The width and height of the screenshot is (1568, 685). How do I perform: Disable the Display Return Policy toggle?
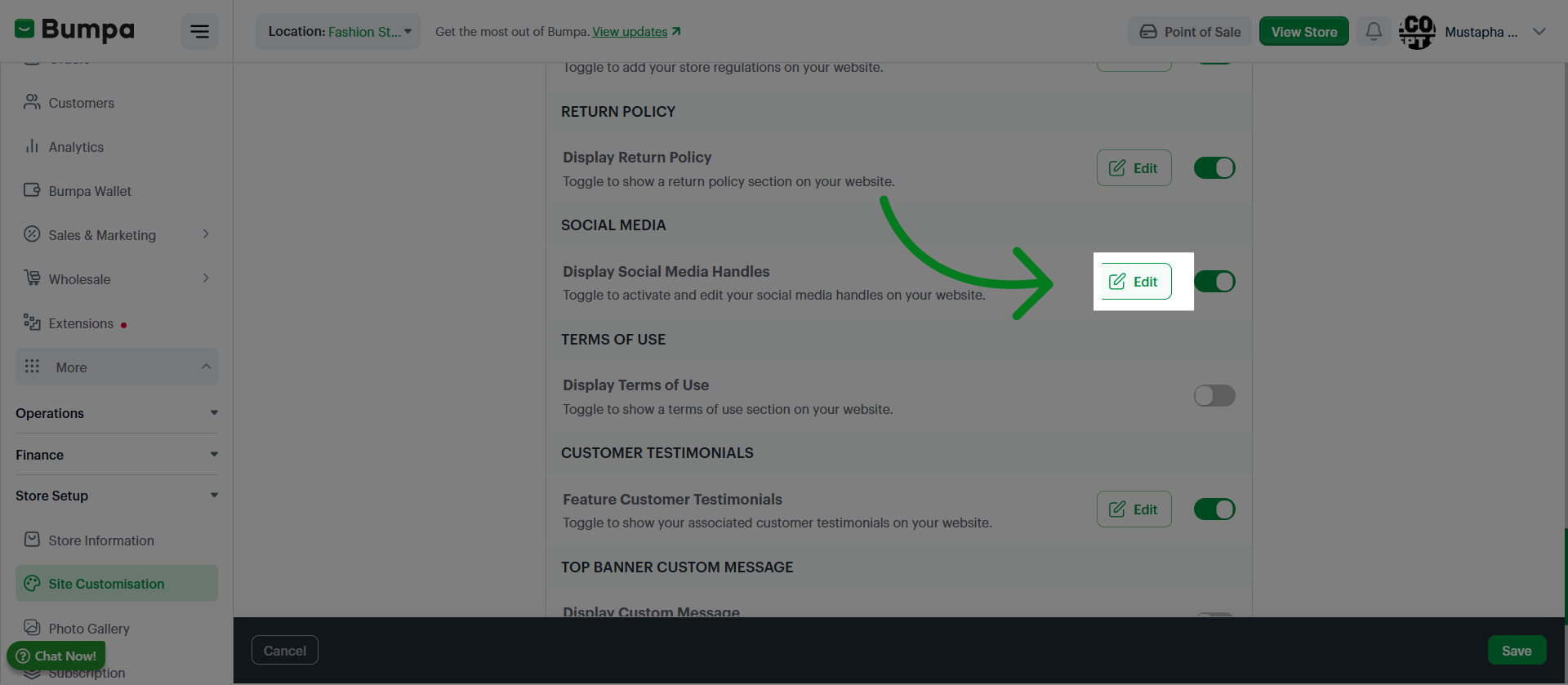pos(1214,168)
